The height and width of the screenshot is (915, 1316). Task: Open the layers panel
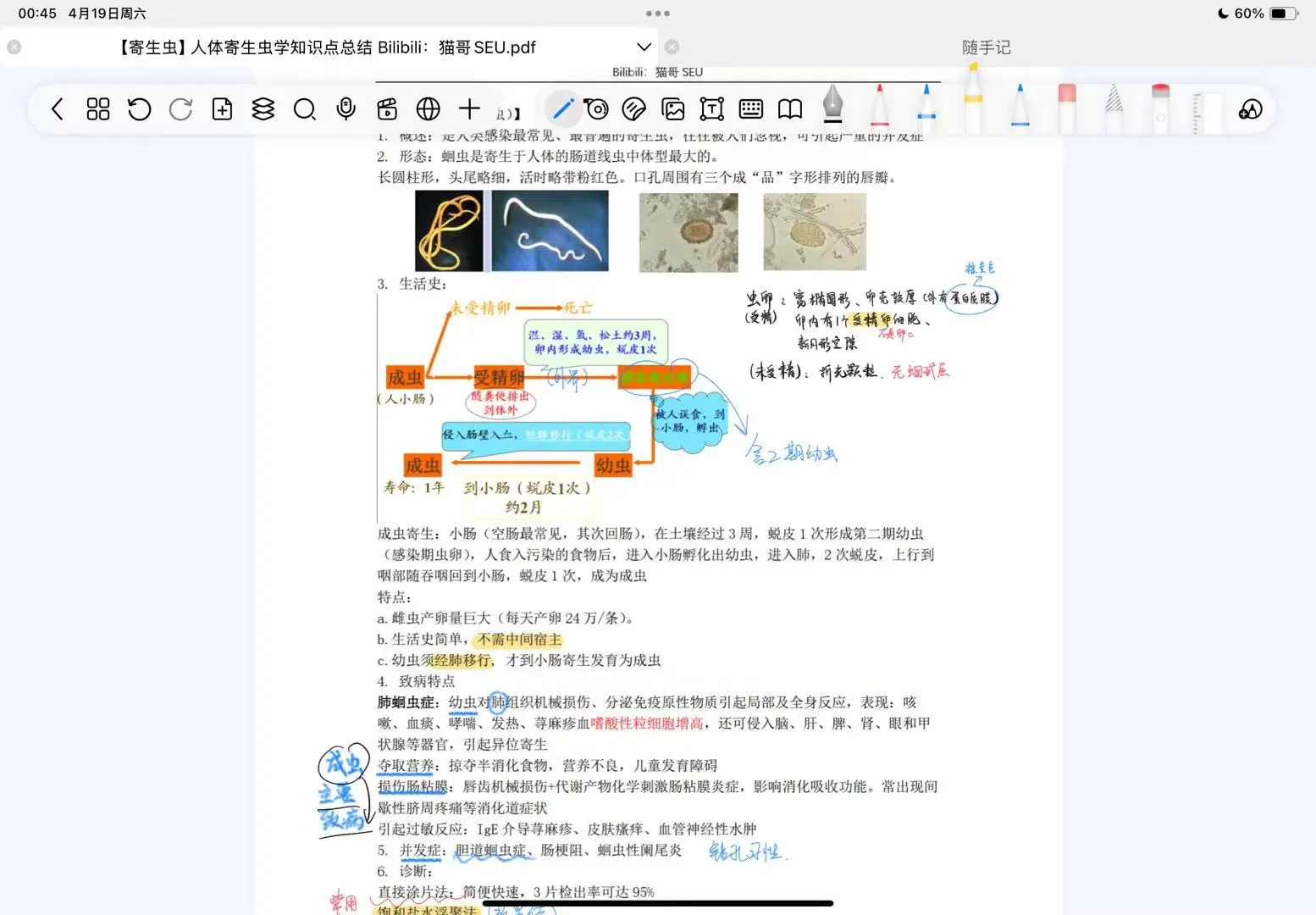point(263,109)
